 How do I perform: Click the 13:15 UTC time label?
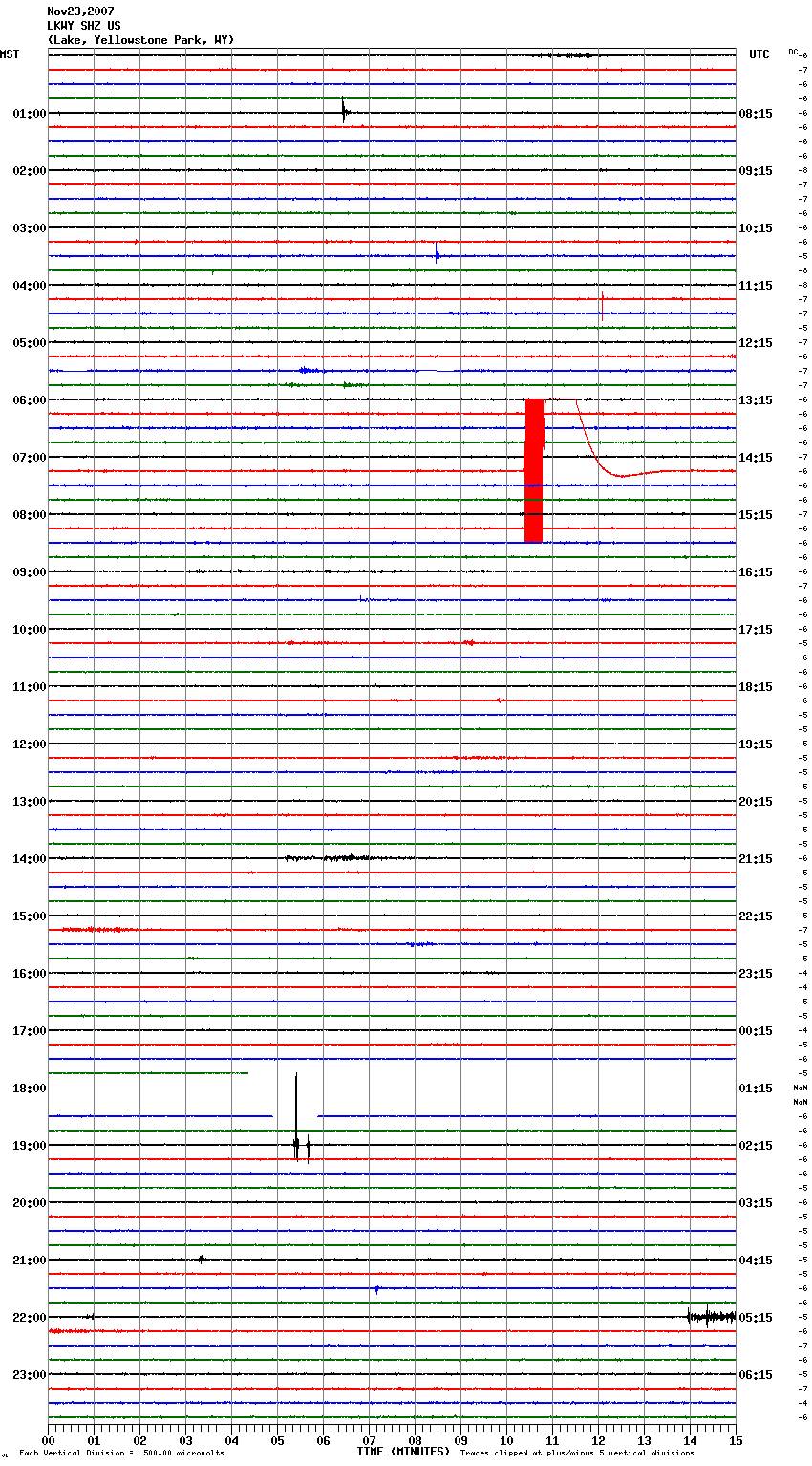coord(756,400)
